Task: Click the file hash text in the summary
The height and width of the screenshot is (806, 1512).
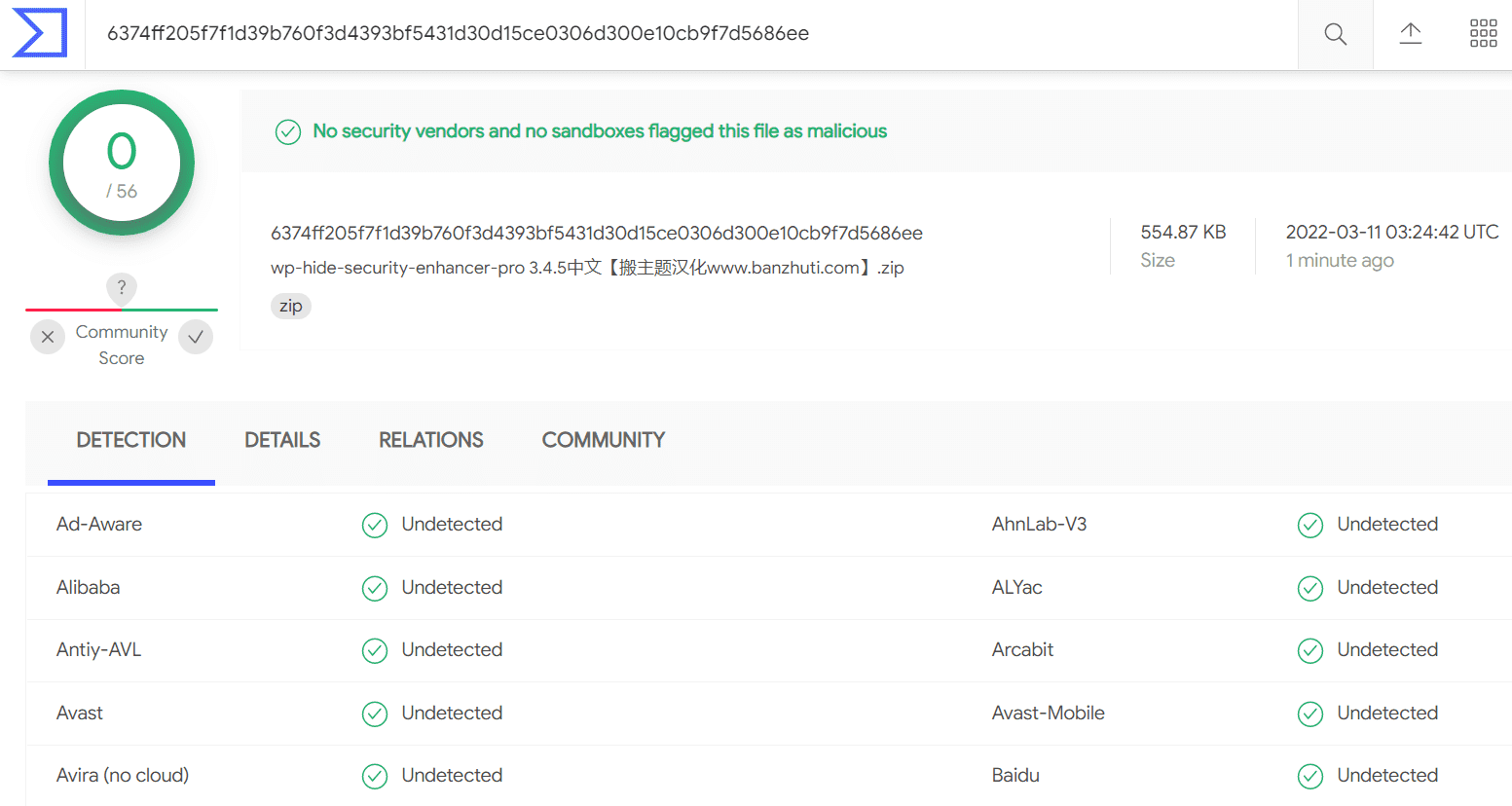Action: click(597, 233)
